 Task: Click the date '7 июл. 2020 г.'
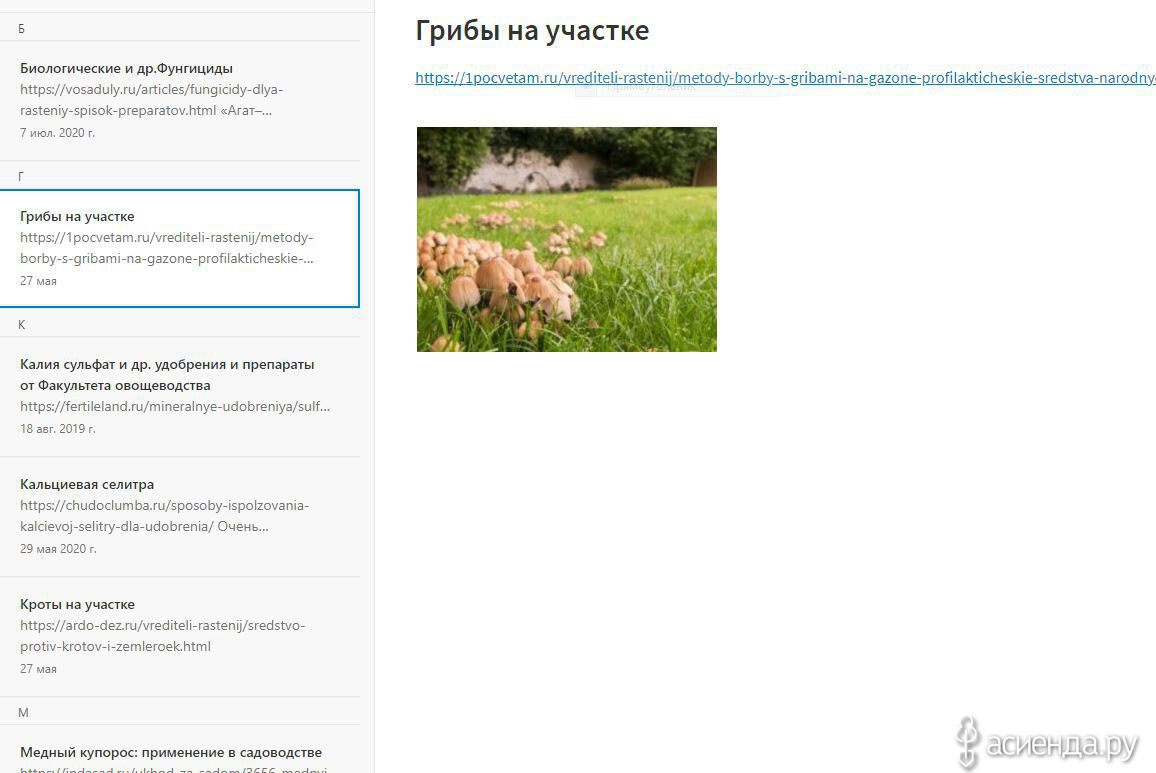coord(58,133)
